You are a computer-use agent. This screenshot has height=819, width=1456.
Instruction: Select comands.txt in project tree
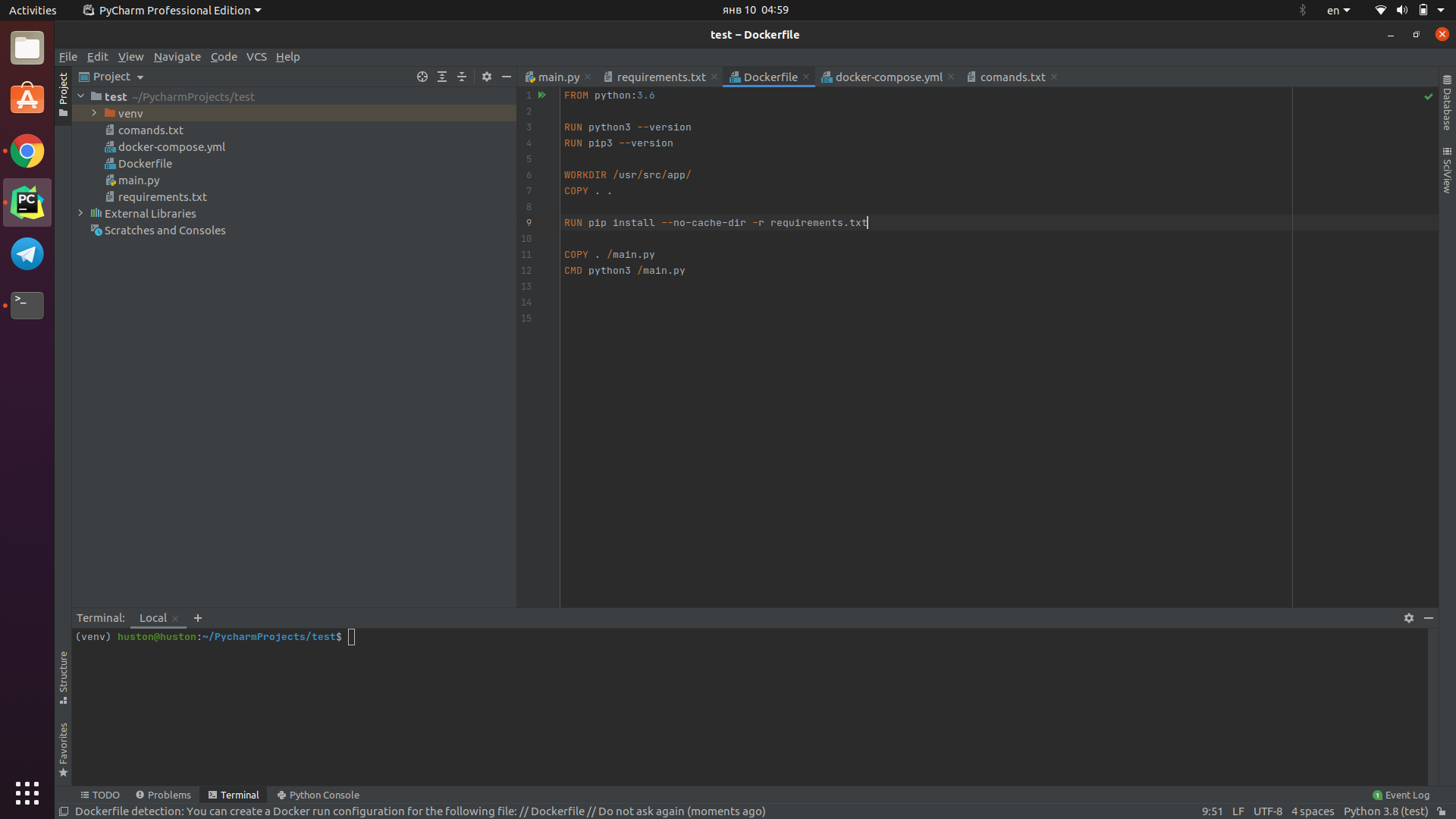click(x=151, y=130)
